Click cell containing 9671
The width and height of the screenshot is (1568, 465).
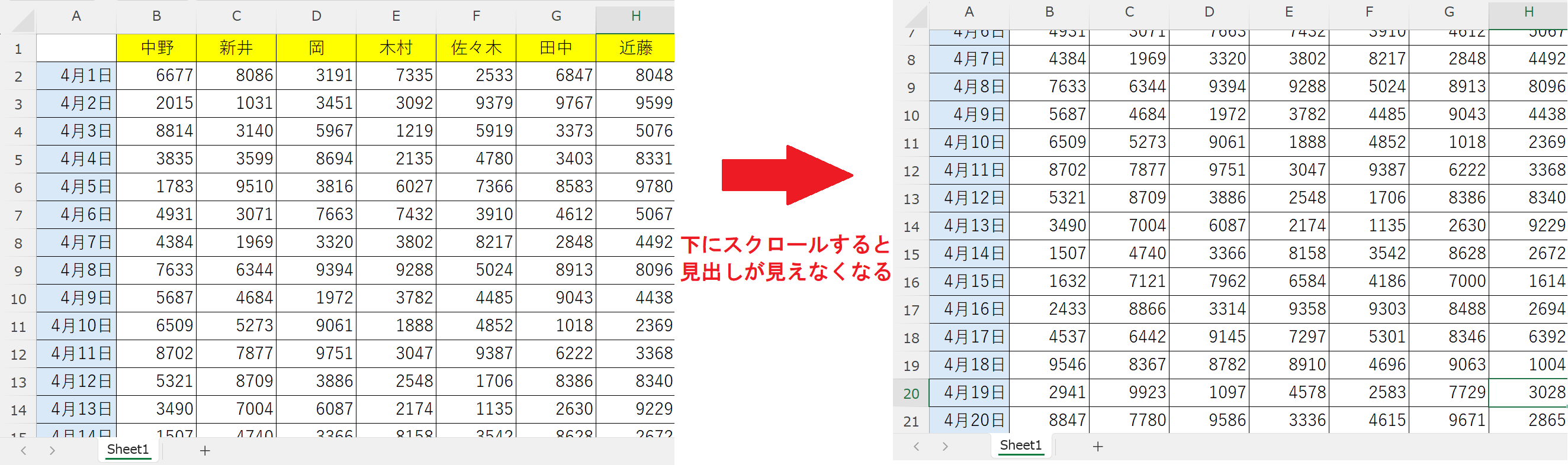pos(1450,421)
